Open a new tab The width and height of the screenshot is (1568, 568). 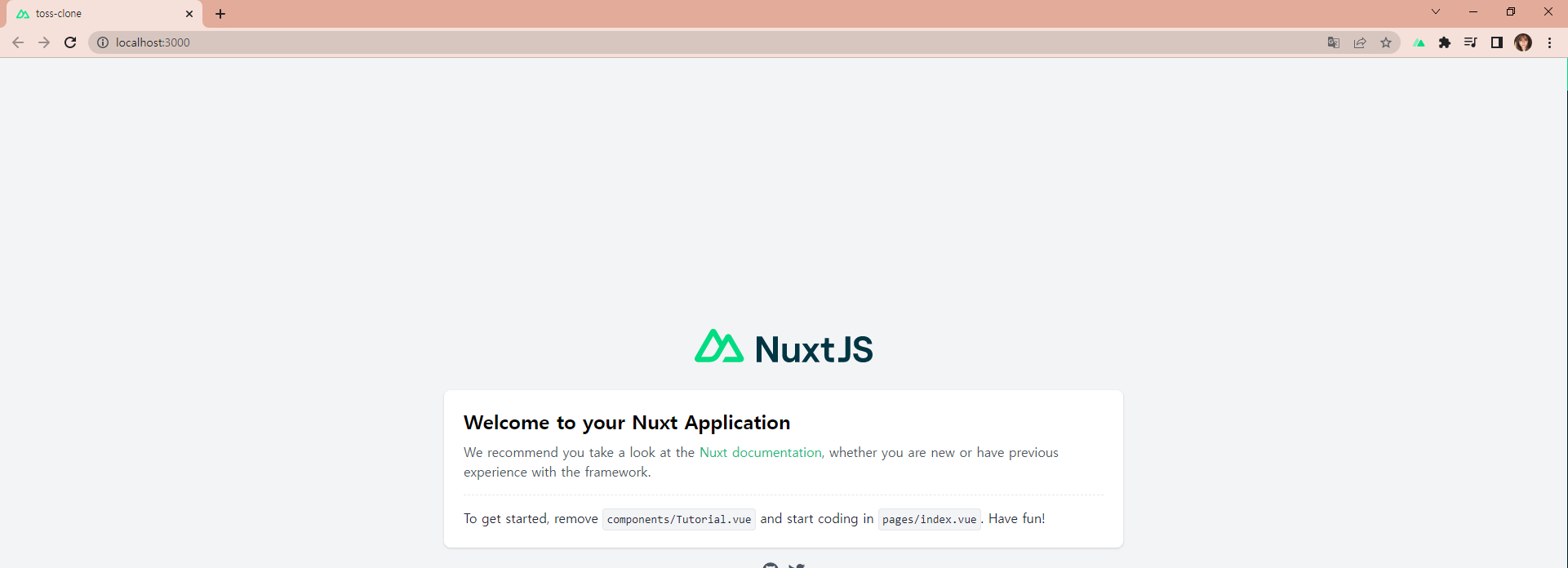[220, 14]
